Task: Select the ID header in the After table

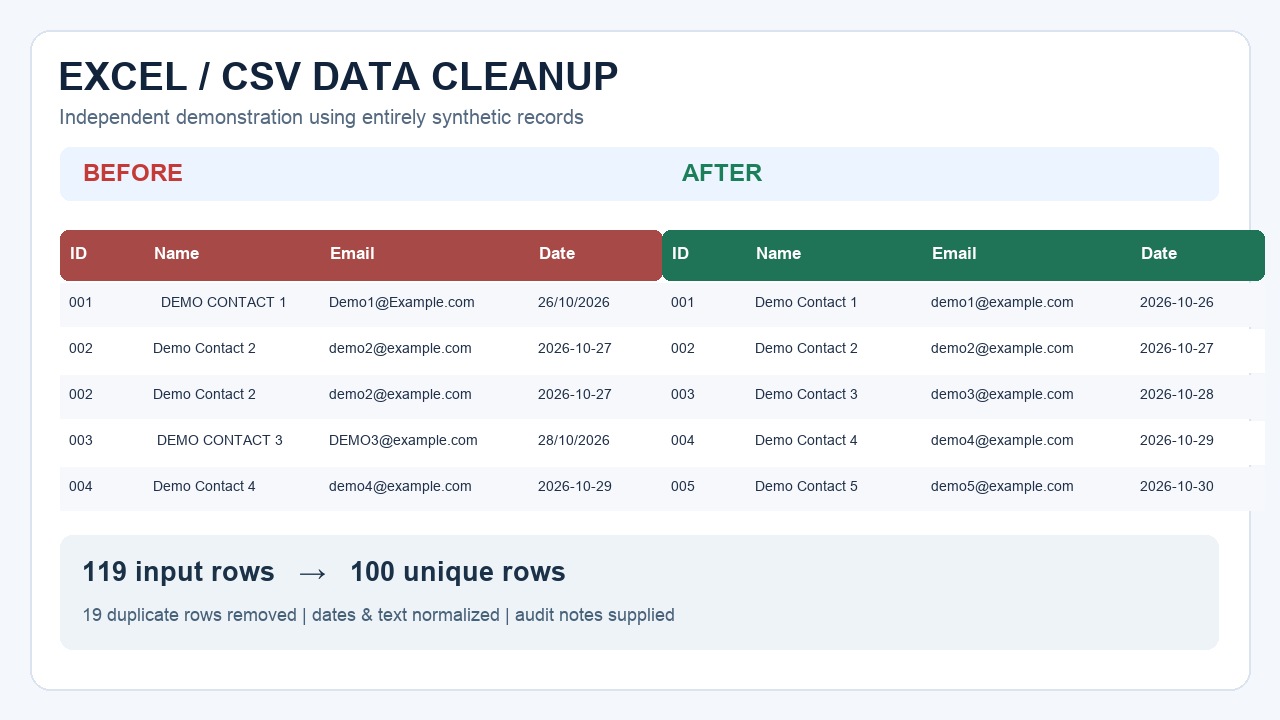Action: (680, 254)
